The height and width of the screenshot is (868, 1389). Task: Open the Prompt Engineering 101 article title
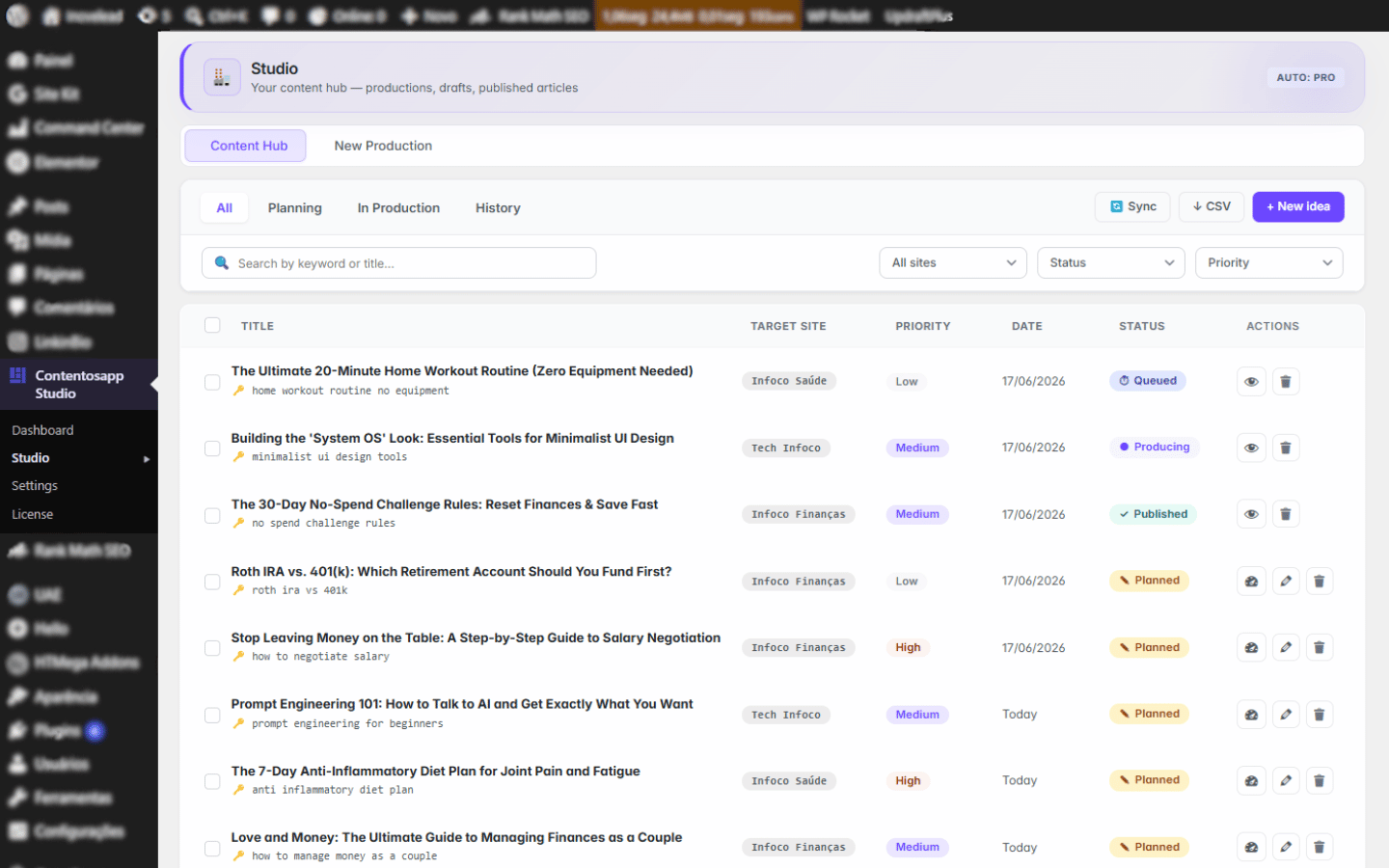point(462,704)
